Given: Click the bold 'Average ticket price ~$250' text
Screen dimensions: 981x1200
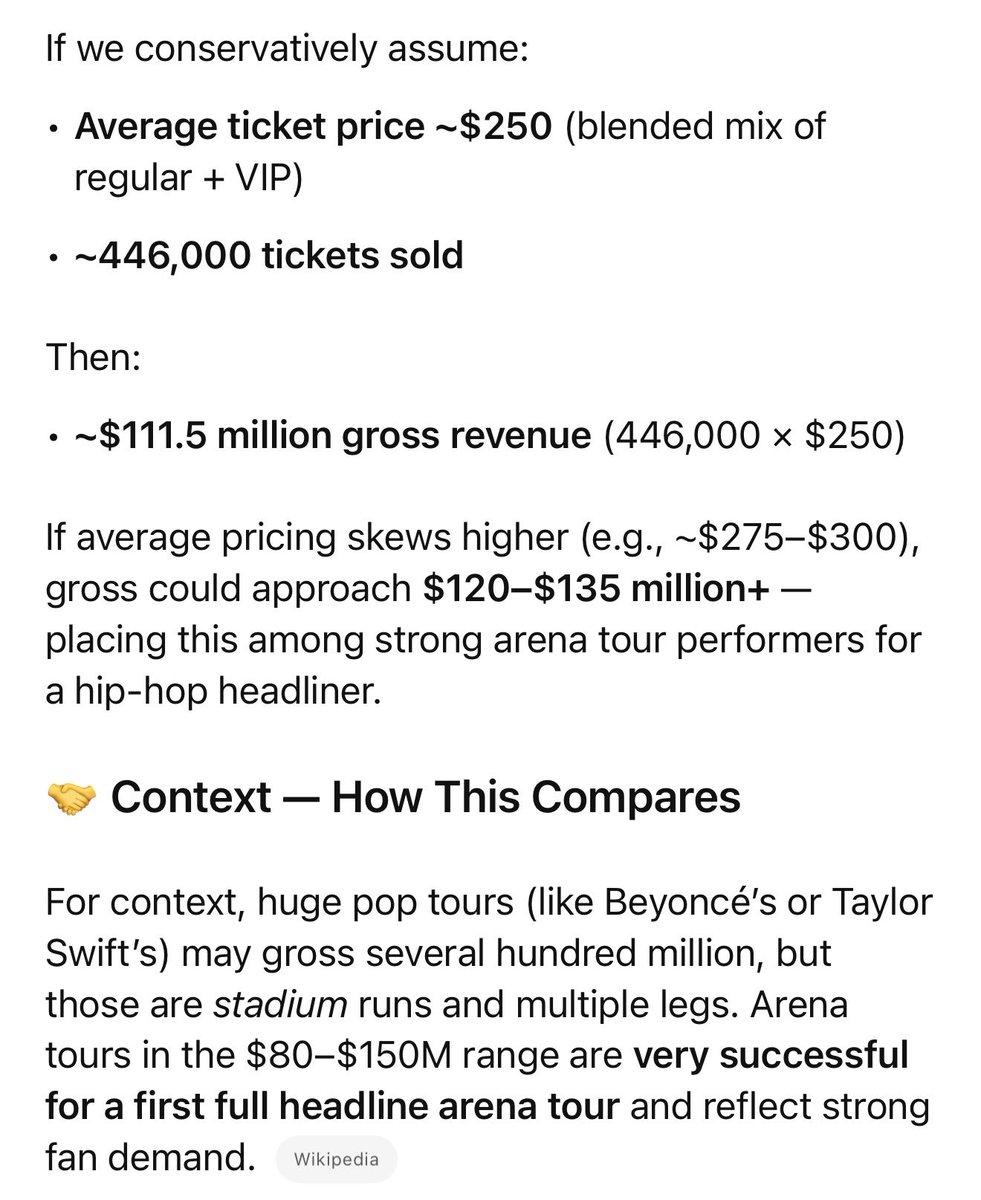Looking at the screenshot, I should pos(313,127).
